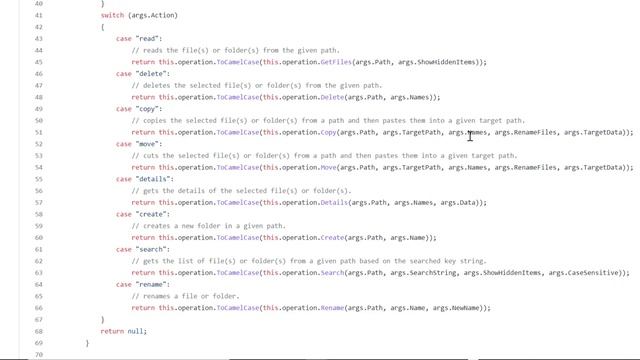Click the case "delete" string
The image size is (640, 360).
[151, 73]
